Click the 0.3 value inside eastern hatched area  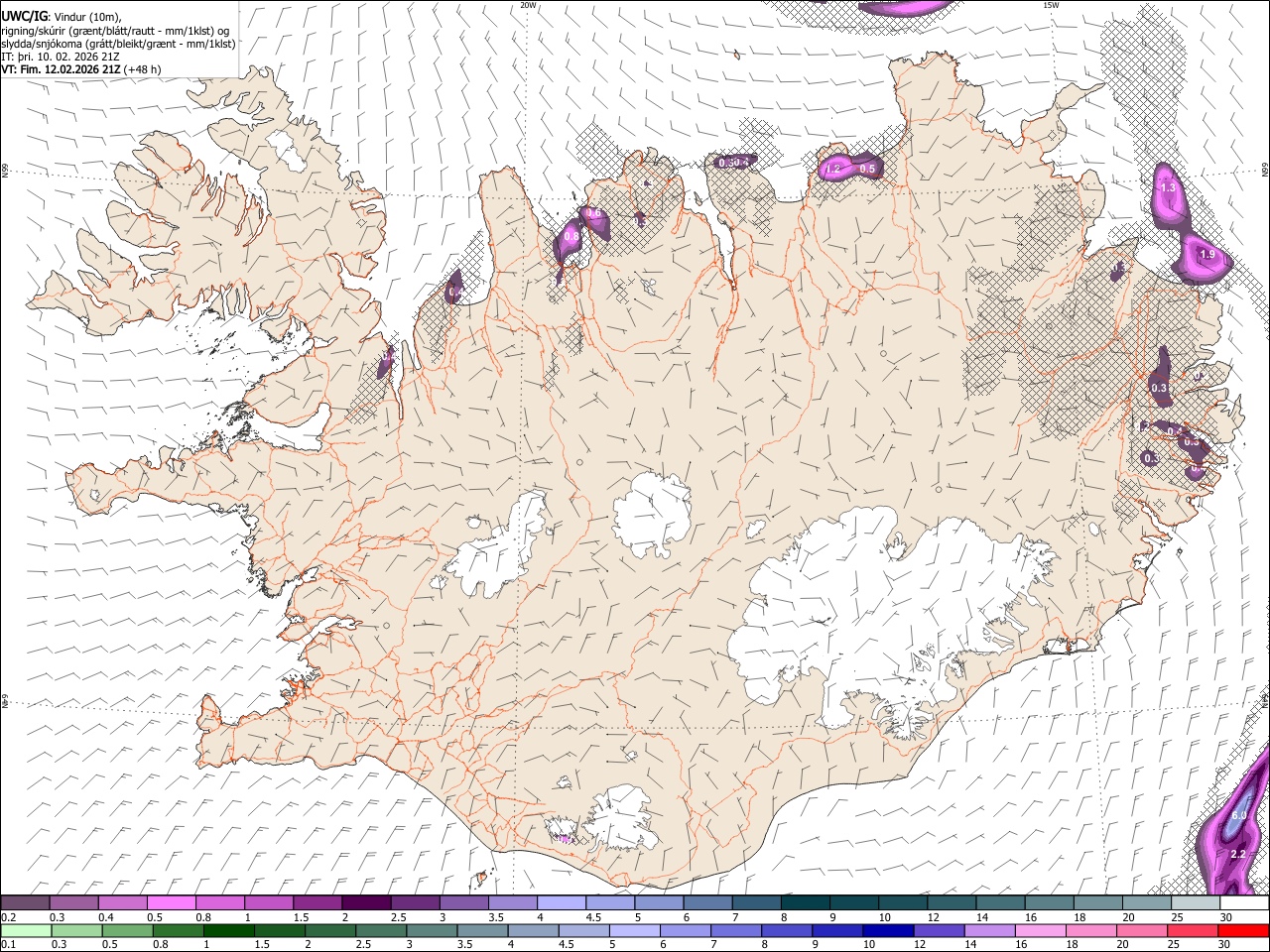point(1159,388)
